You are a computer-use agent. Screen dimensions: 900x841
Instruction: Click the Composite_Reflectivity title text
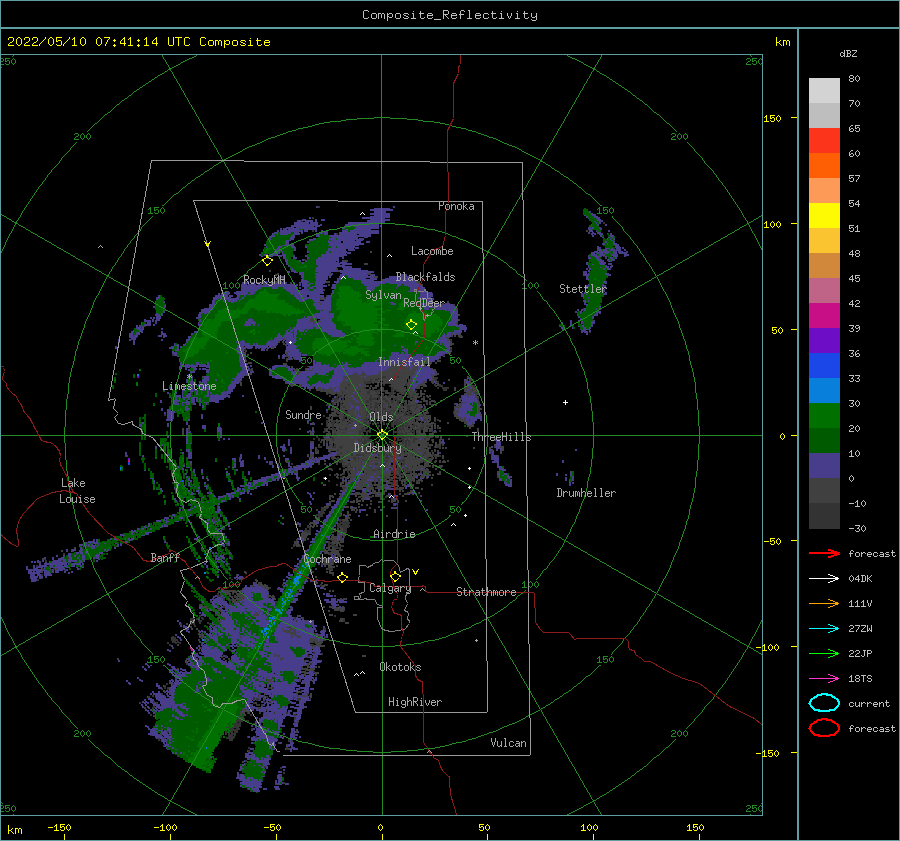450,15
